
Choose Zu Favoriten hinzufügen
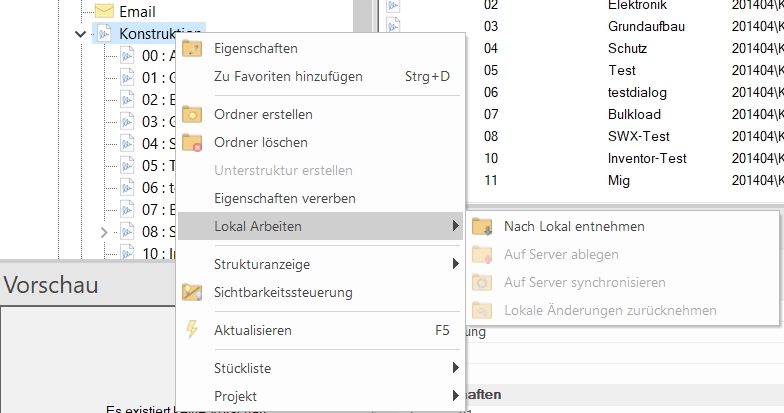point(288,76)
